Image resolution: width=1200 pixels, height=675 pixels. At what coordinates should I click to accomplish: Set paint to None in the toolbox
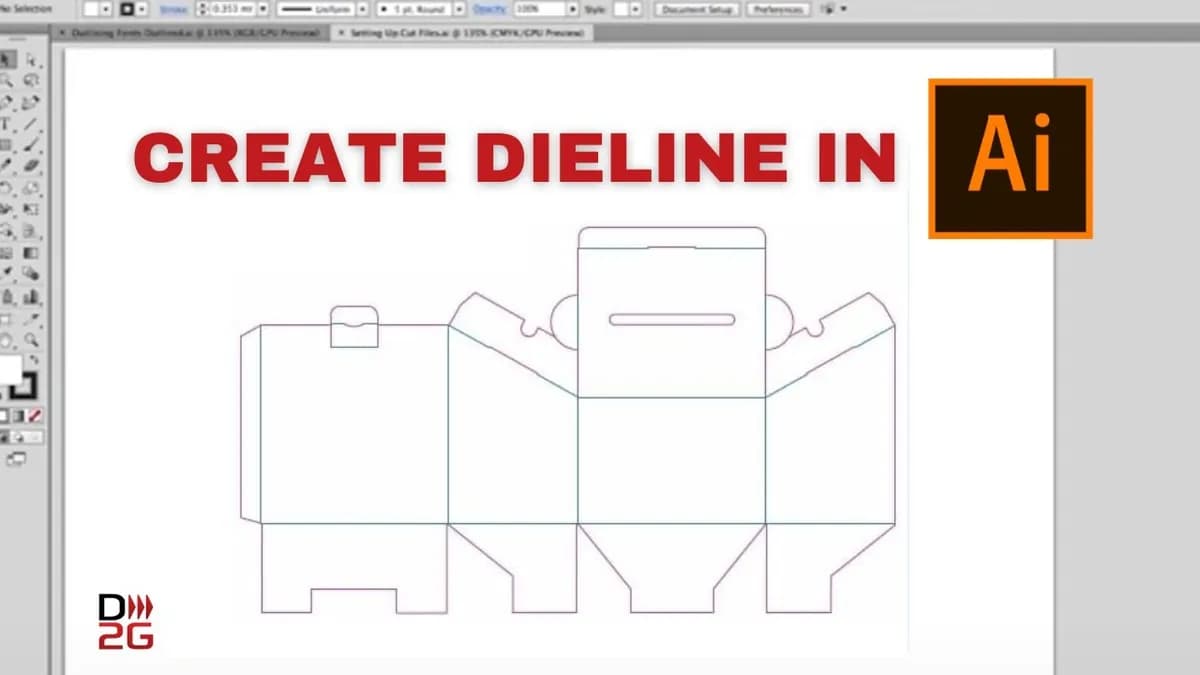click(x=35, y=415)
